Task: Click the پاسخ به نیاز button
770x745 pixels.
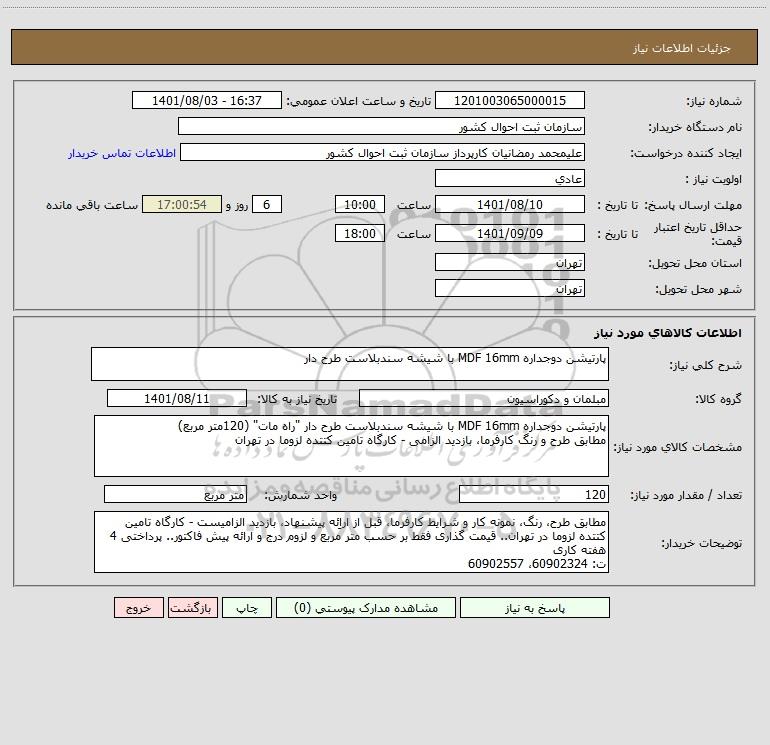Action: pos(535,608)
